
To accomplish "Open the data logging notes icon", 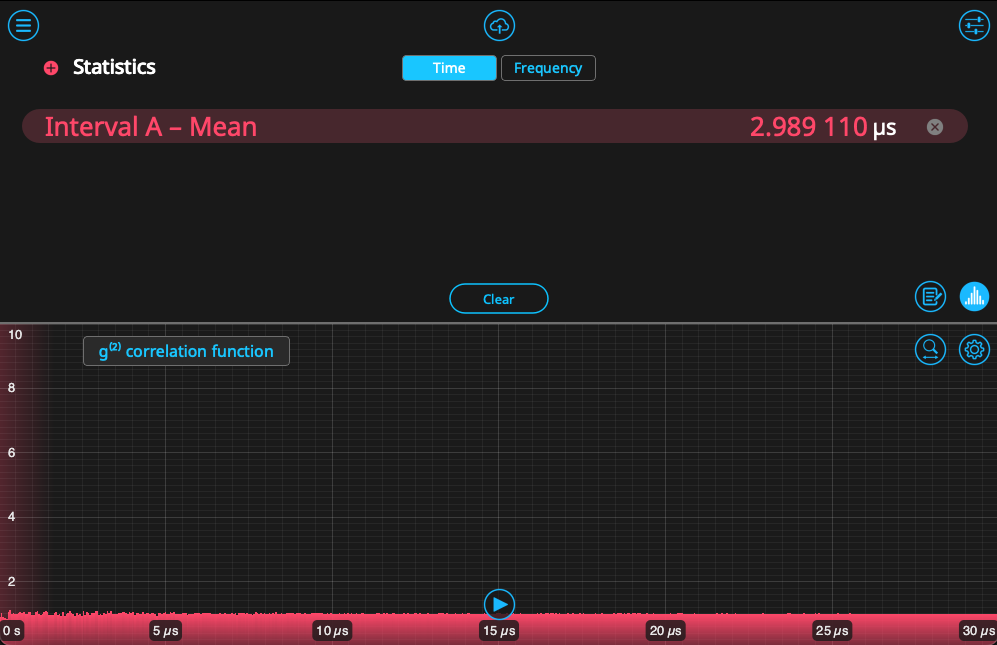I will coord(930,296).
